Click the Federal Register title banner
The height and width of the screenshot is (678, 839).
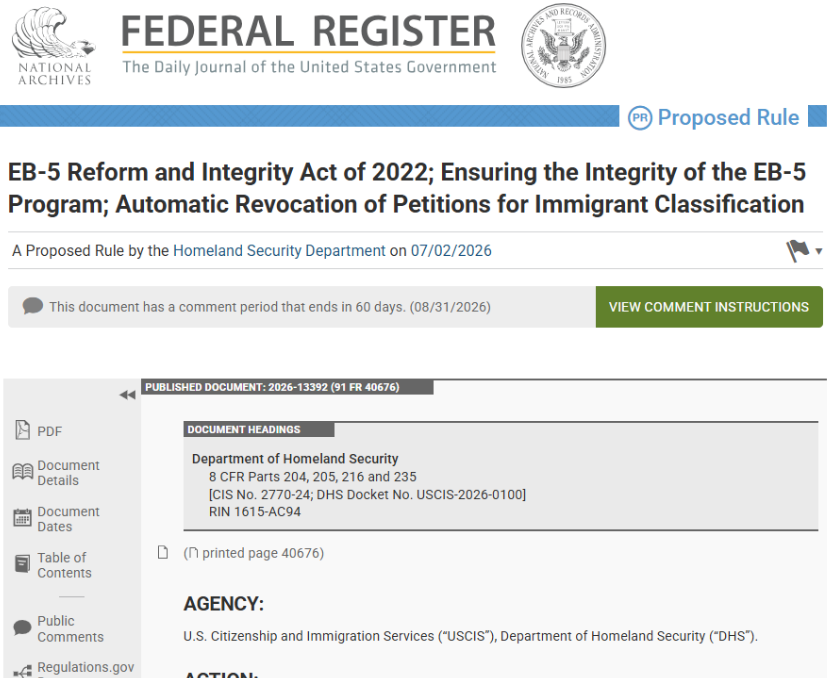tap(309, 44)
